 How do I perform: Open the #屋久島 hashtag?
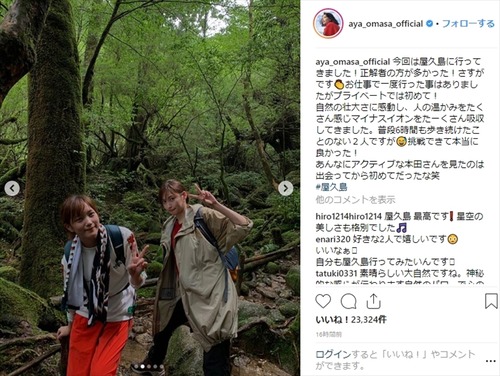point(331,187)
